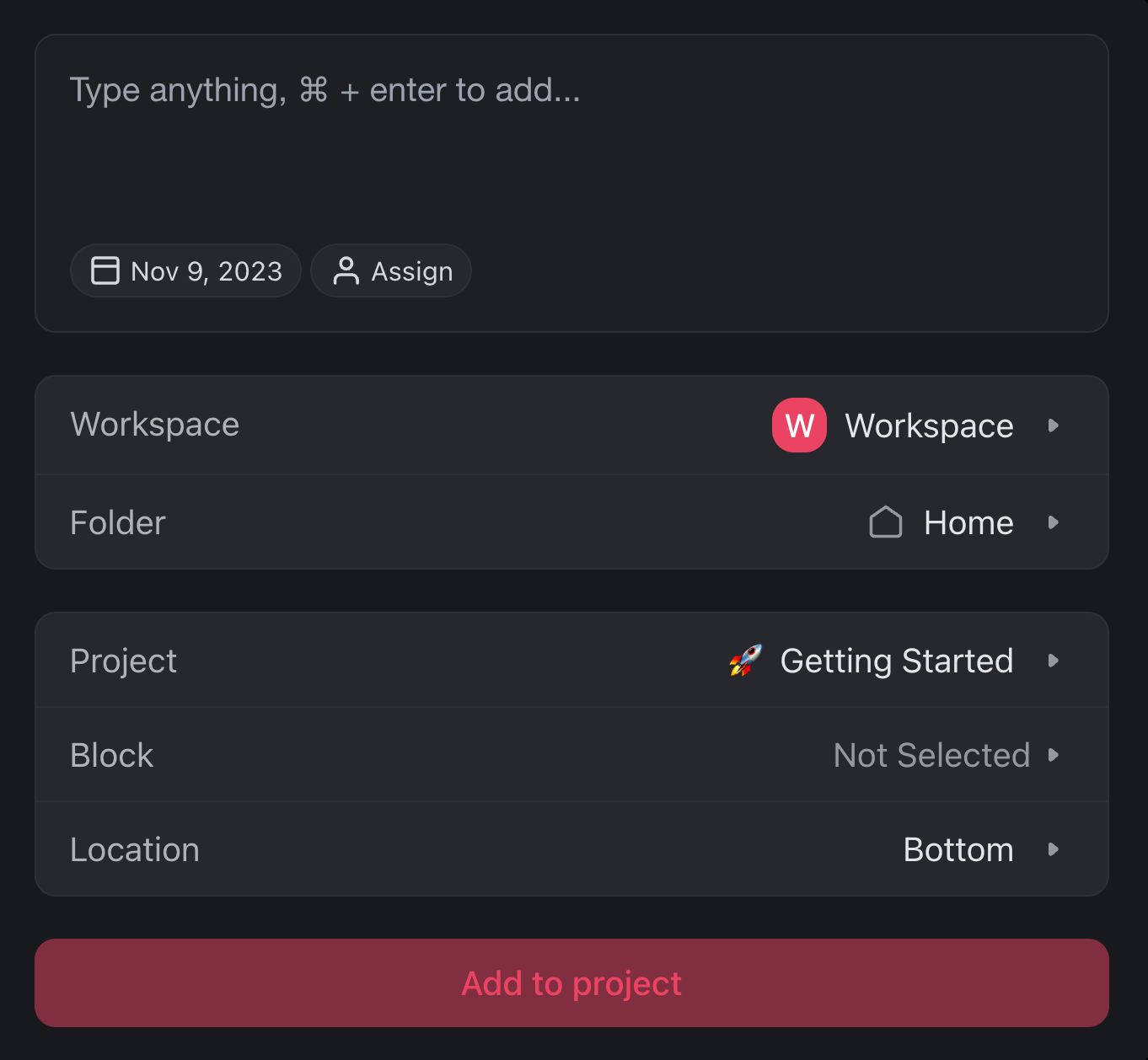Change Location from Bottom to another option
Image resolution: width=1148 pixels, height=1060 pixels.
(958, 849)
